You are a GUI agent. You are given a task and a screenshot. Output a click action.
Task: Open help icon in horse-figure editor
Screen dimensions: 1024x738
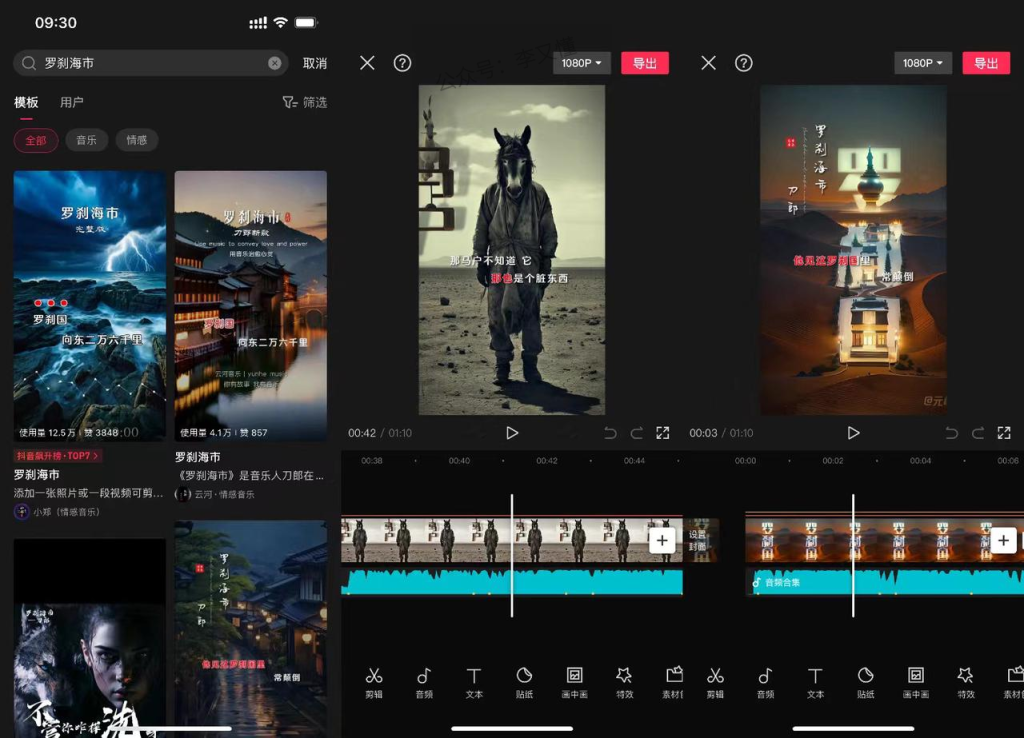(x=402, y=63)
